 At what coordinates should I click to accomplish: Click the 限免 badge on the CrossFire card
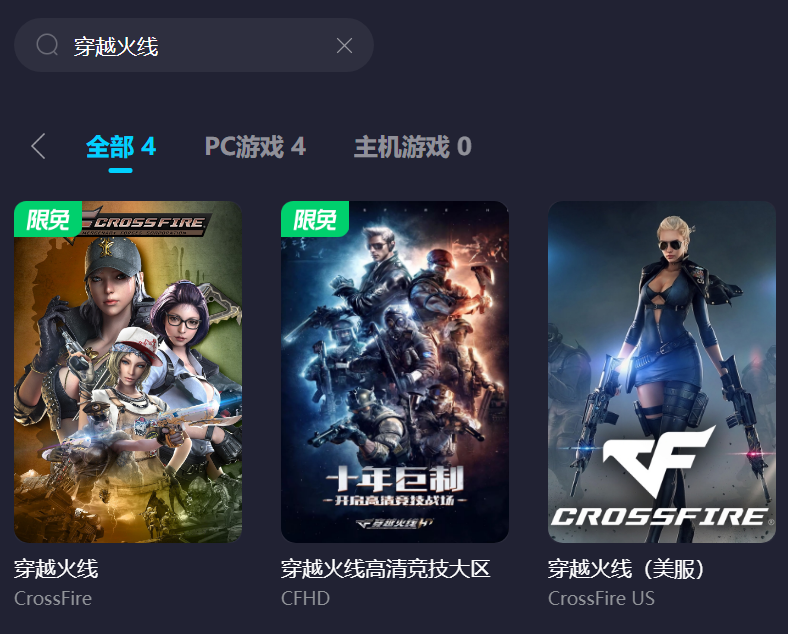(48, 219)
